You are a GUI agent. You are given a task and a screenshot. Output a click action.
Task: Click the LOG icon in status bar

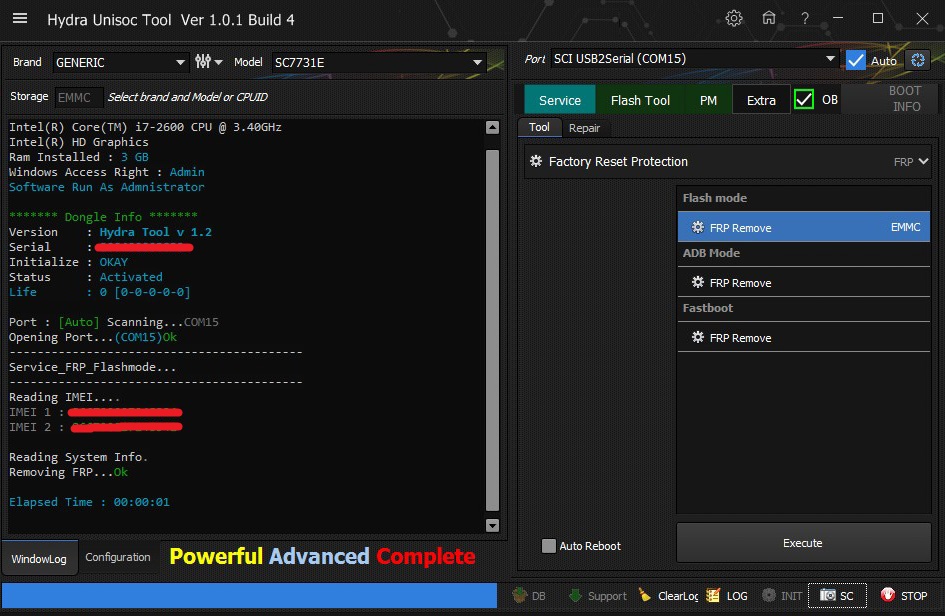pos(713,596)
